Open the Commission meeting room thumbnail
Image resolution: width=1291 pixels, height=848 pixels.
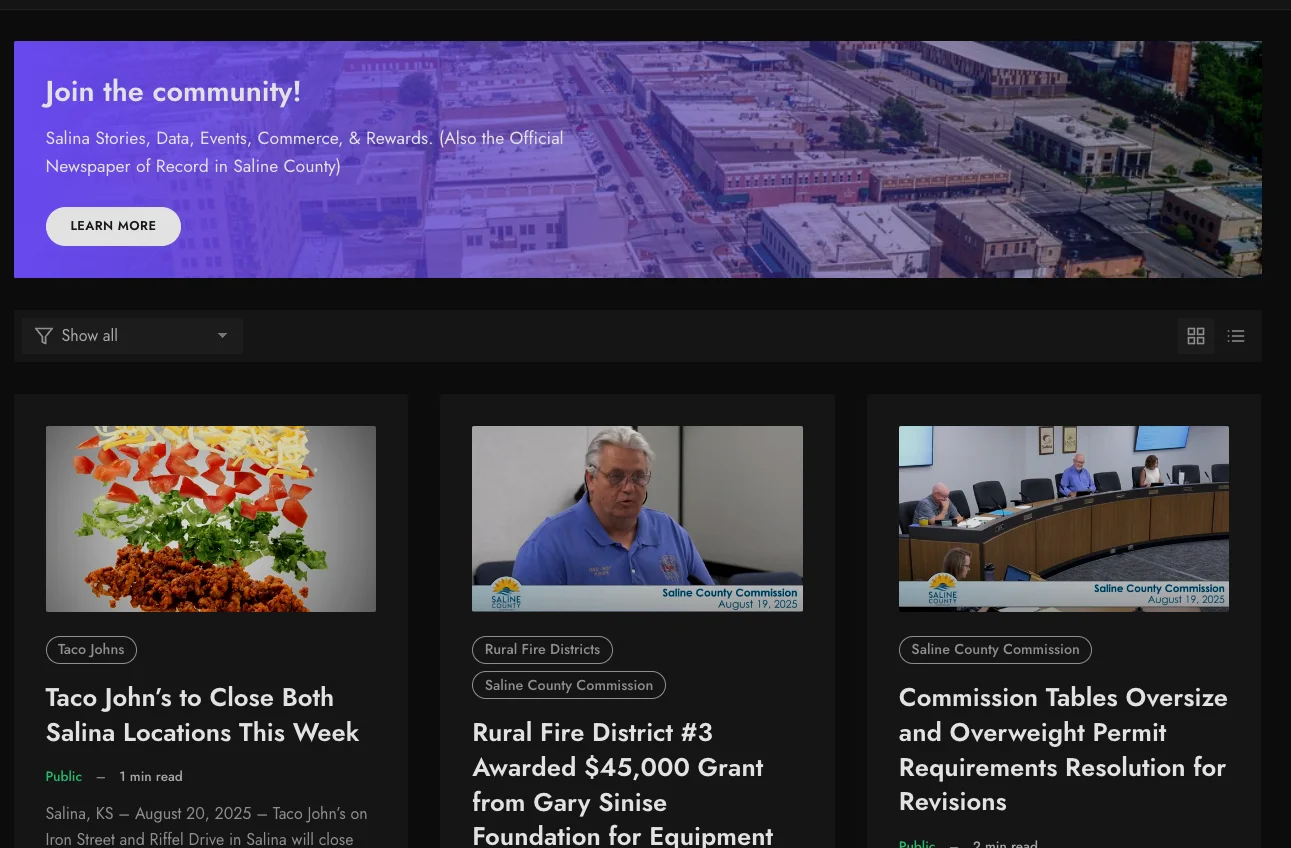pyautogui.click(x=1064, y=519)
